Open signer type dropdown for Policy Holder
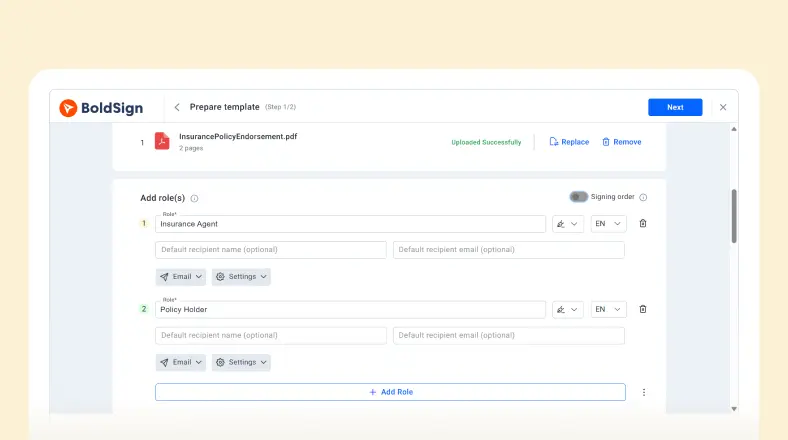This screenshot has width=788, height=440. tap(568, 309)
